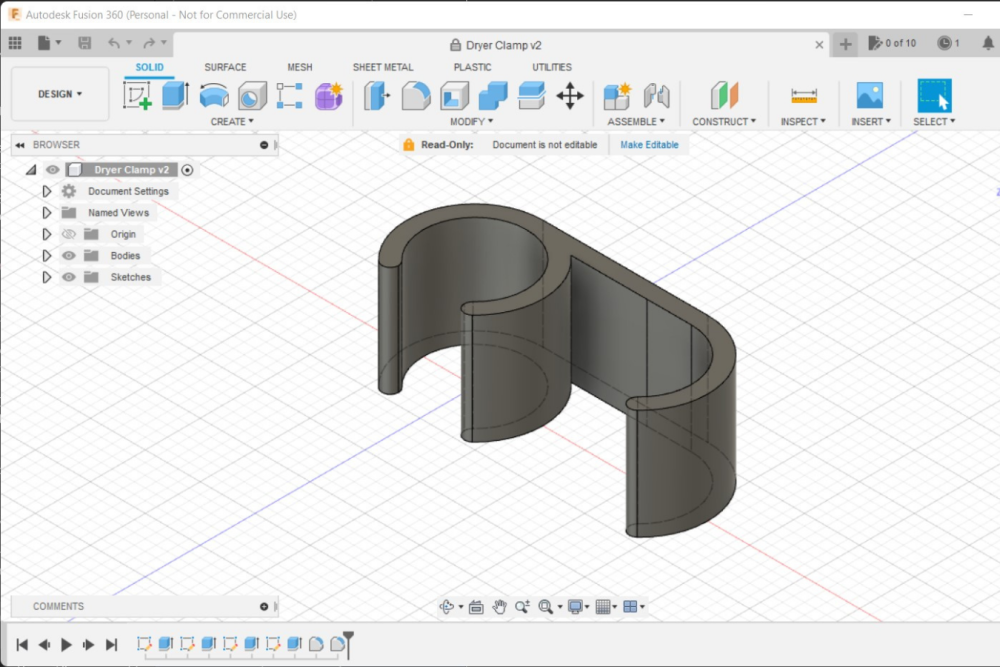Viewport: 1000px width, 667px height.
Task: Click the Look At icon
Action: coord(476,606)
